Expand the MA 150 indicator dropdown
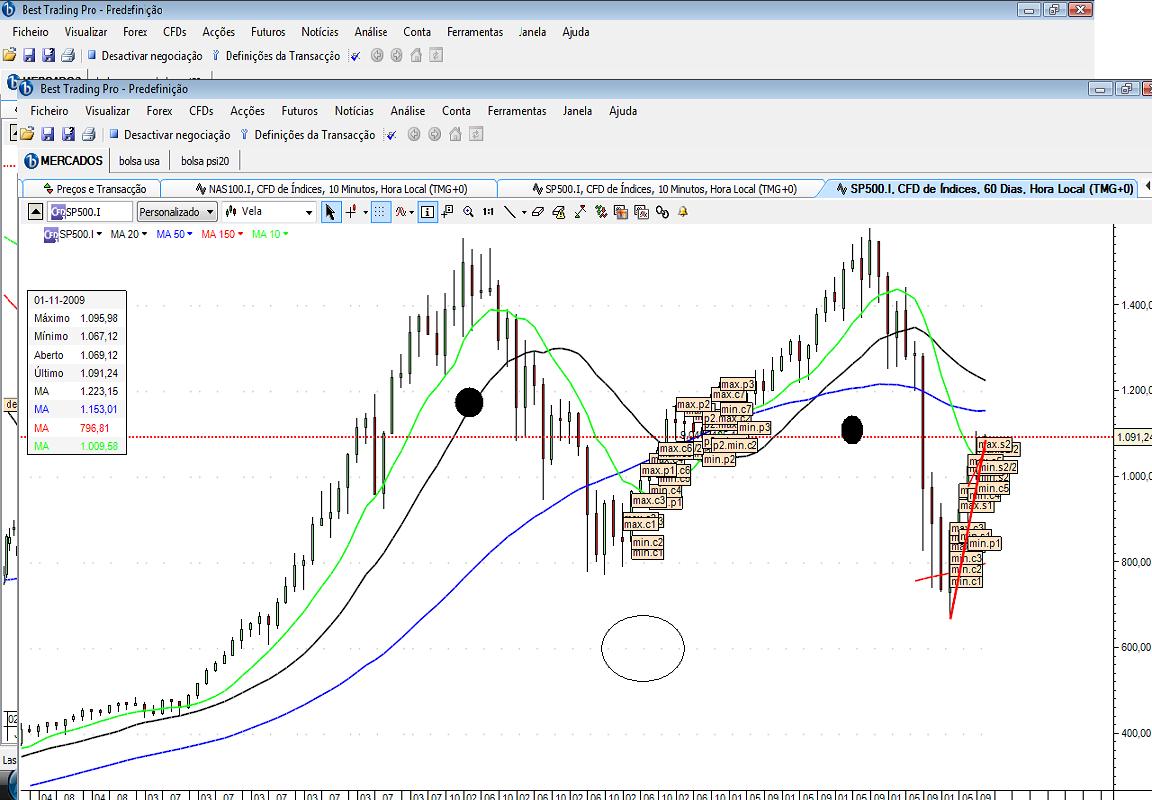Viewport: 1152px width, 800px height. pos(240,234)
